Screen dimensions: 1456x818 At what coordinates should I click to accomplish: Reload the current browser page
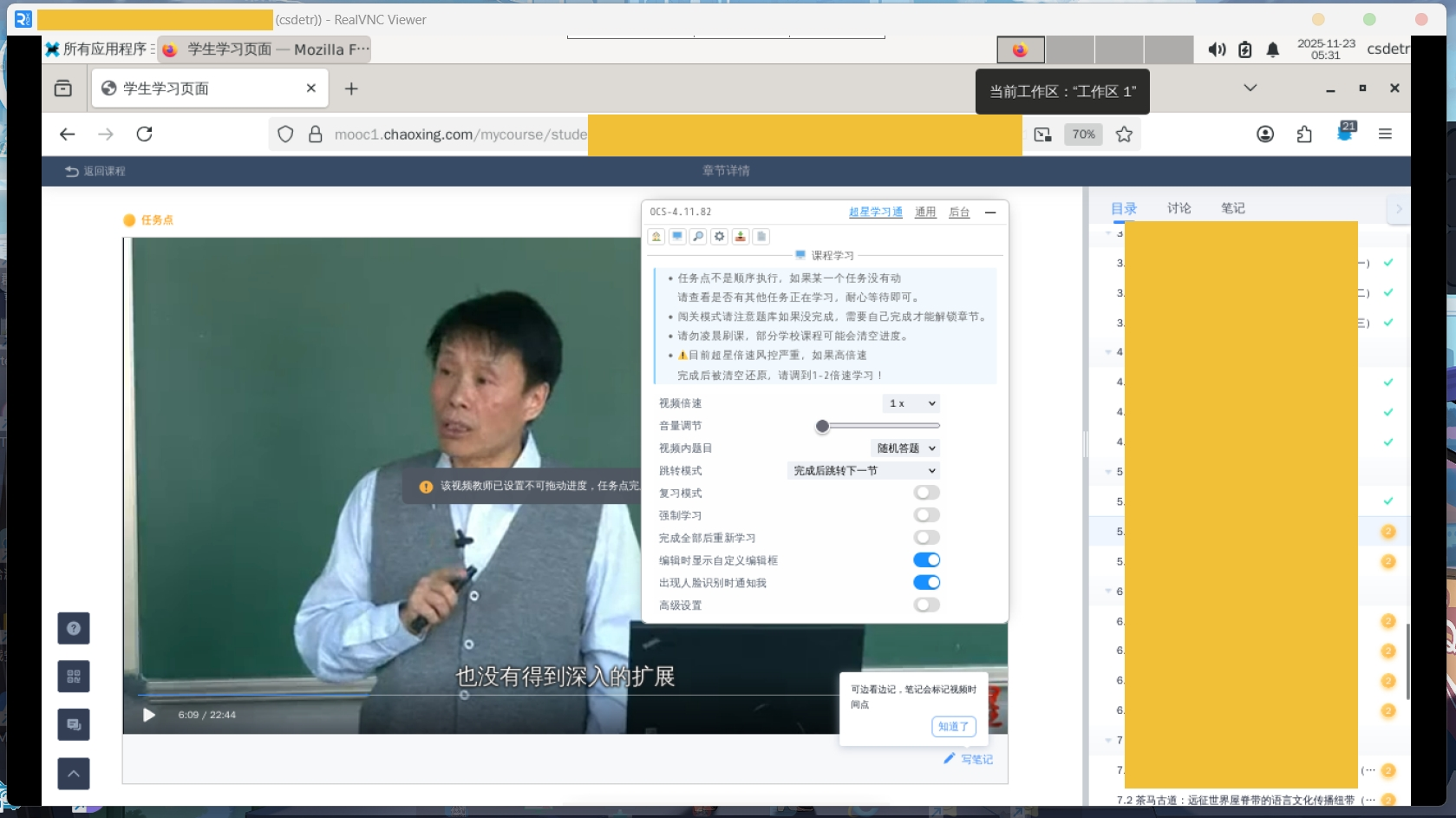145,134
